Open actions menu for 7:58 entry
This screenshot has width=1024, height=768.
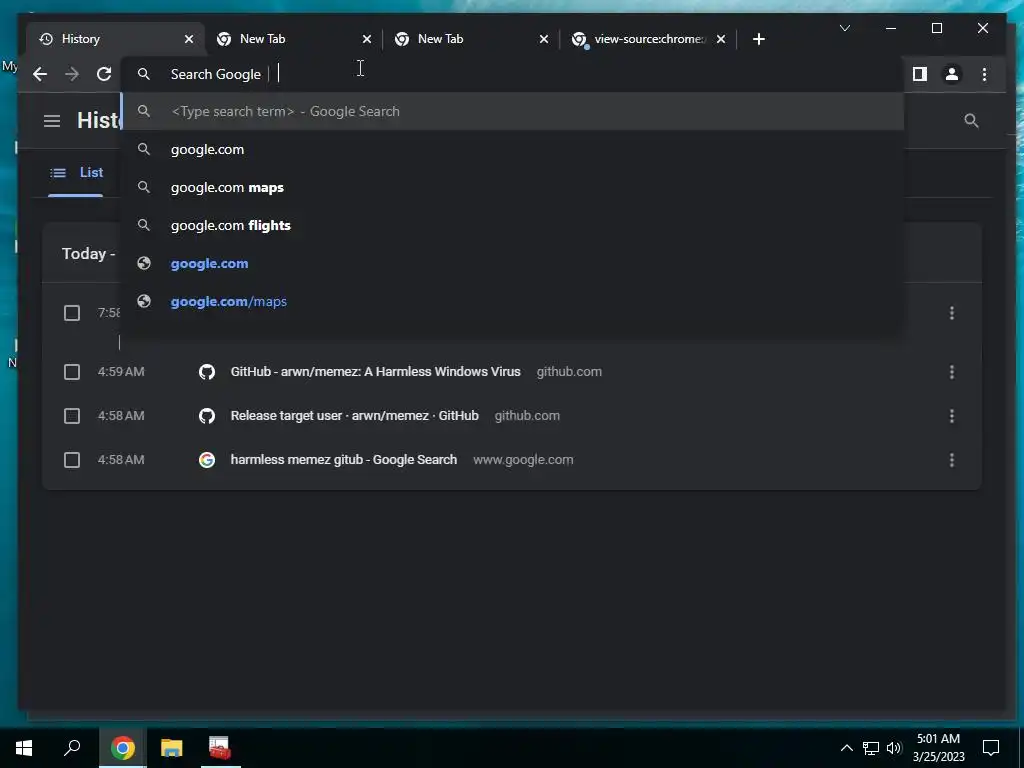pyautogui.click(x=952, y=313)
